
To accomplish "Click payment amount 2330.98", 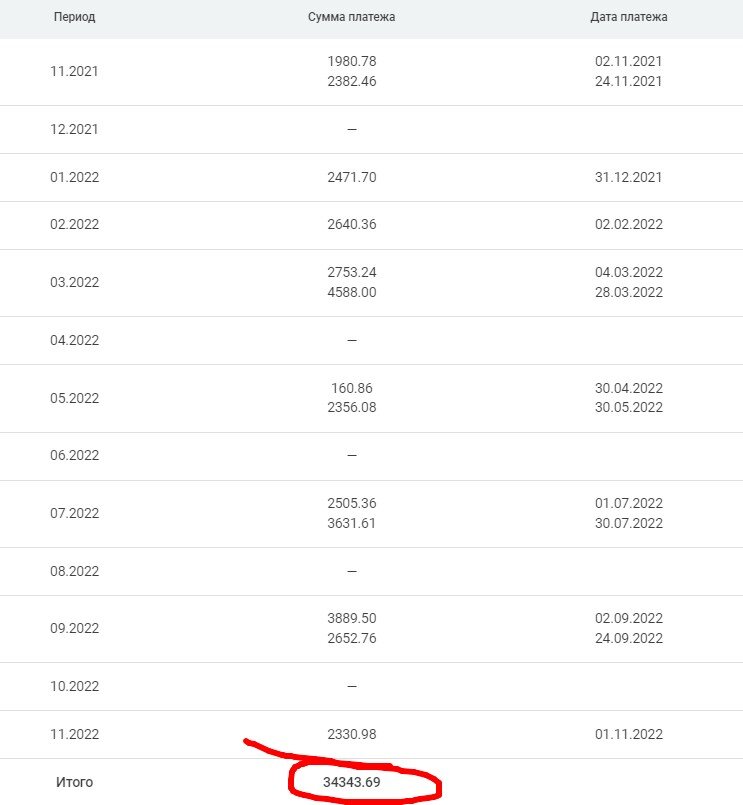I will coord(352,734).
